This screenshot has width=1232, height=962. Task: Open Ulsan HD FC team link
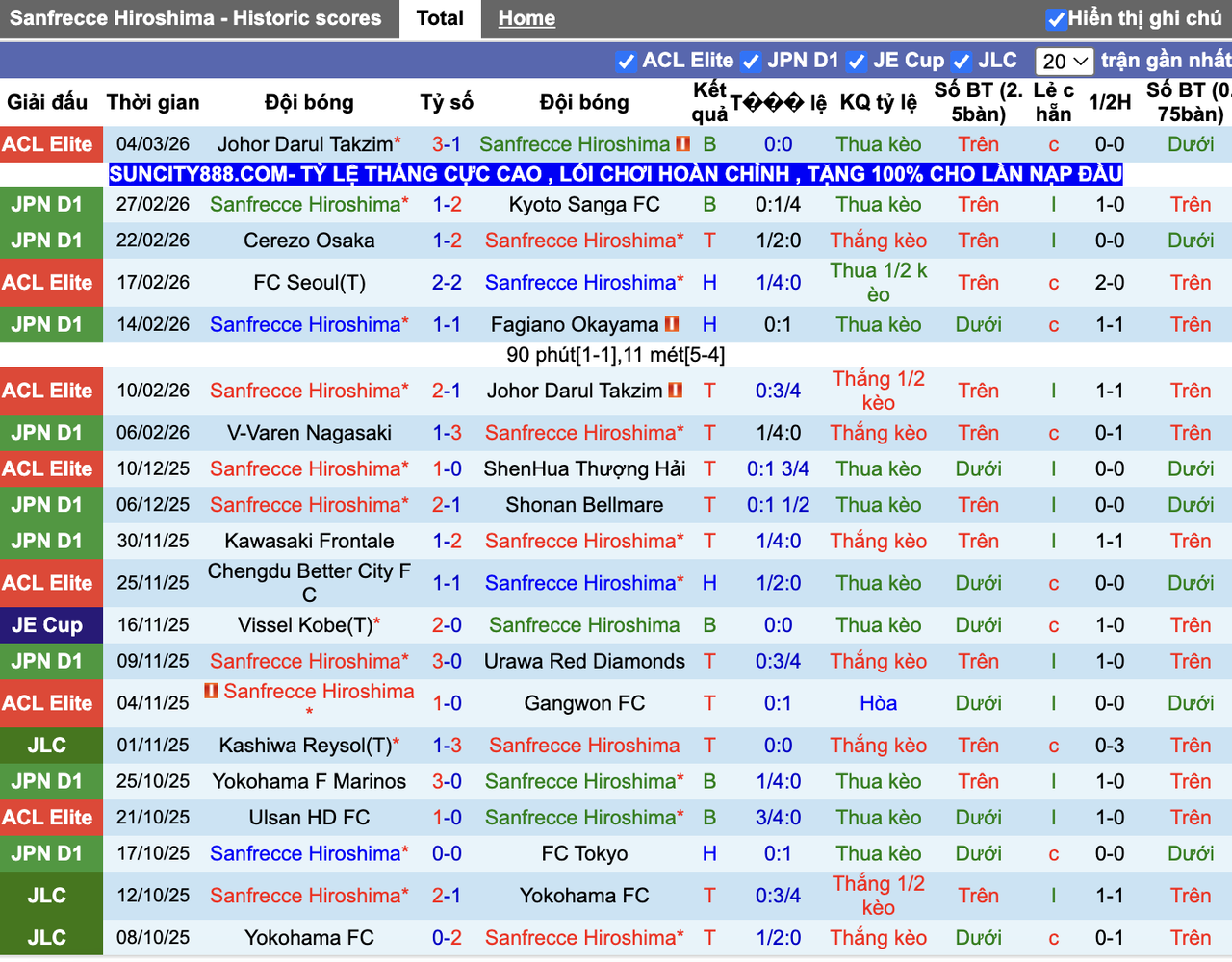[309, 818]
